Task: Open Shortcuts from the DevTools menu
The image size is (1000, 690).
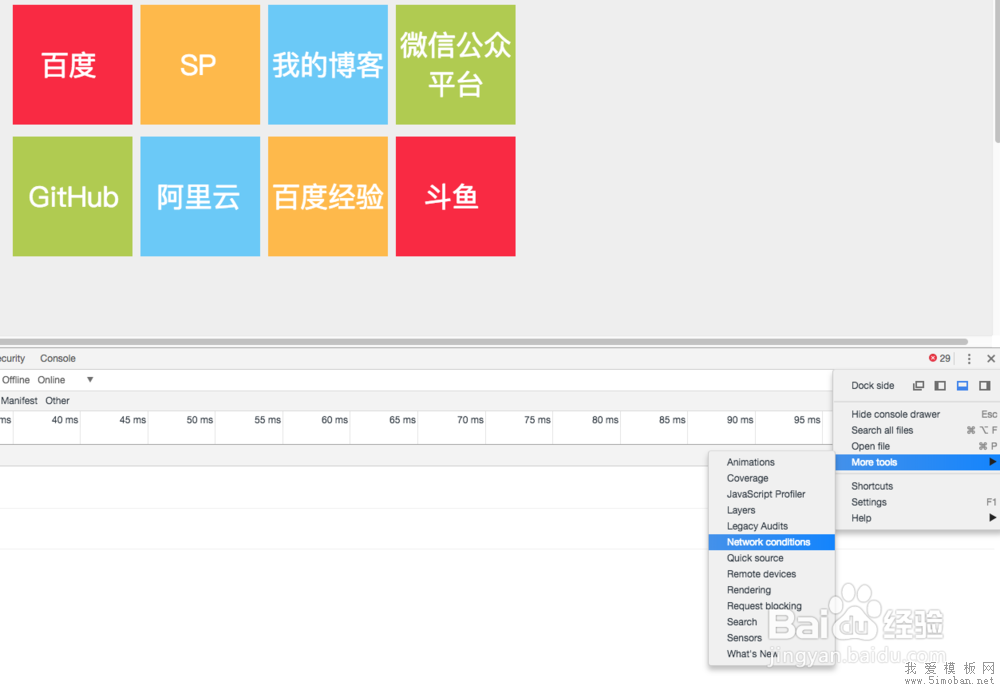Action: coord(918,486)
